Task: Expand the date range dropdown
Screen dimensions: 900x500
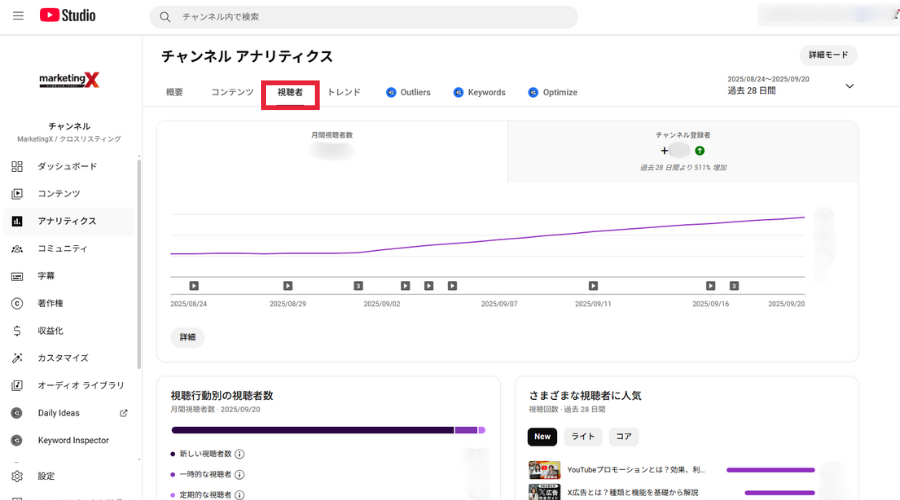Action: coord(849,86)
